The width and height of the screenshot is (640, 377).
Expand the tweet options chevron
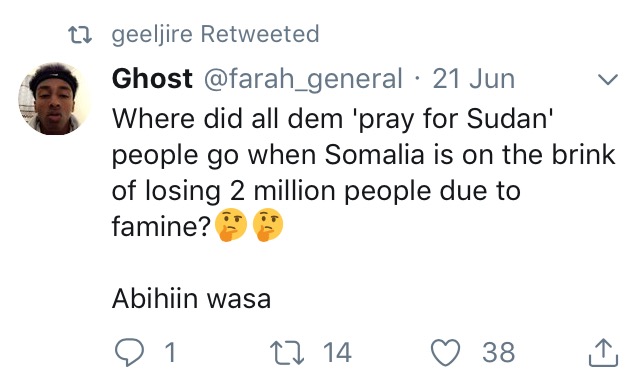tap(608, 79)
